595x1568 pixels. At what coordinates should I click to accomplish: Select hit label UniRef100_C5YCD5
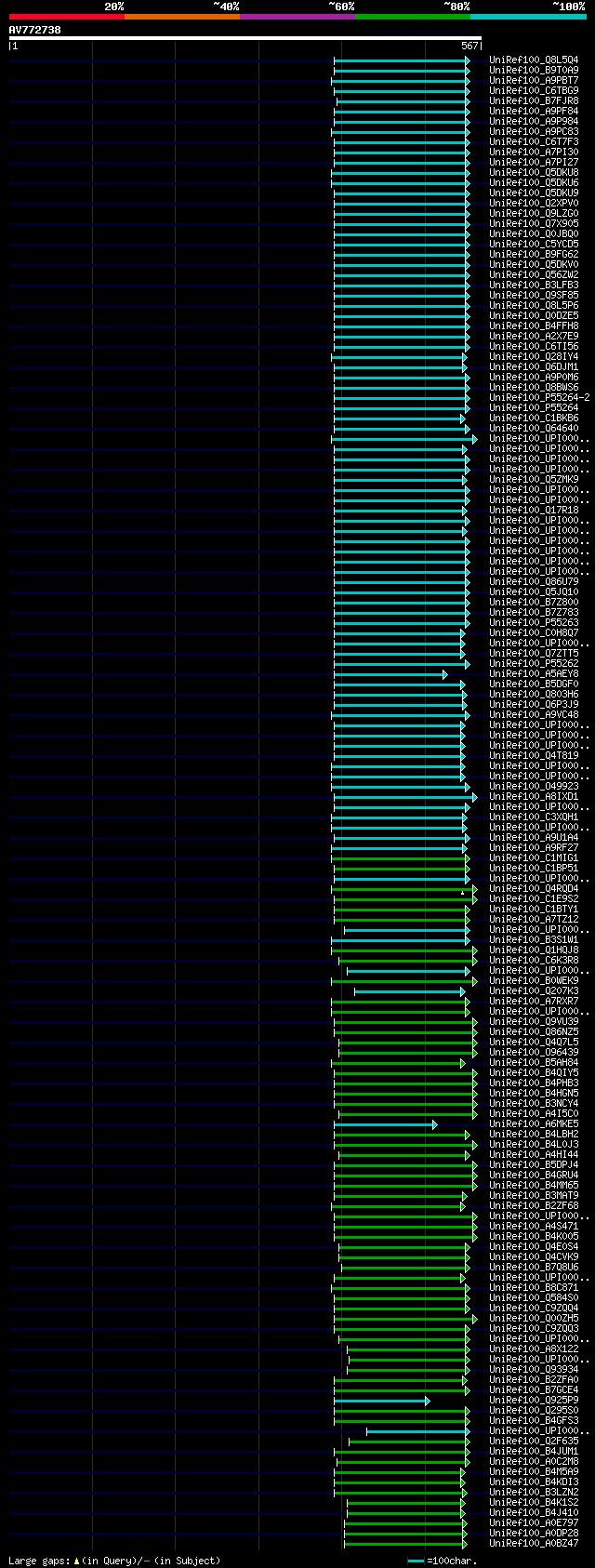click(x=534, y=244)
